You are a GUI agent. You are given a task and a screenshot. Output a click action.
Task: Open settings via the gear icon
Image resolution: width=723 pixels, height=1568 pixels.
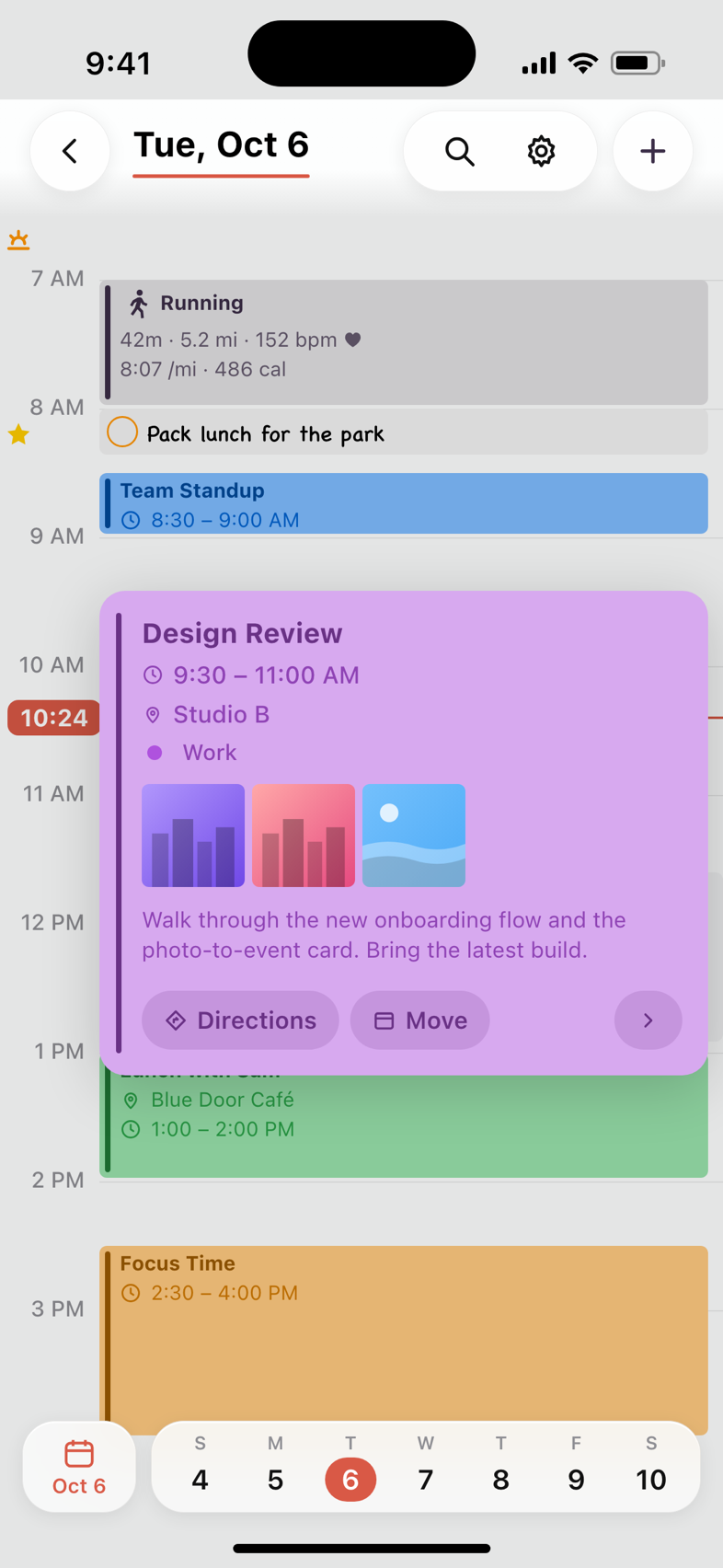coord(541,151)
